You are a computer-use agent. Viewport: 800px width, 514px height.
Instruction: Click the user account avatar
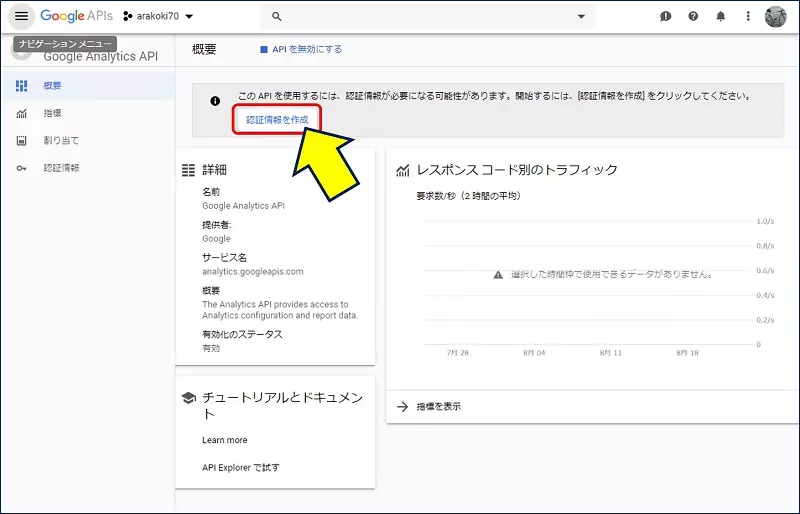(776, 16)
